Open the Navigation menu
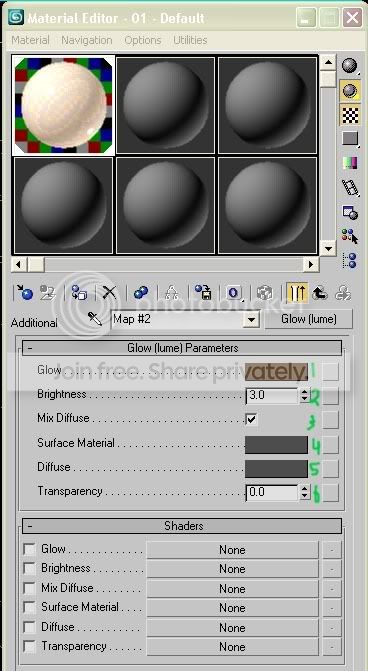 87,40
